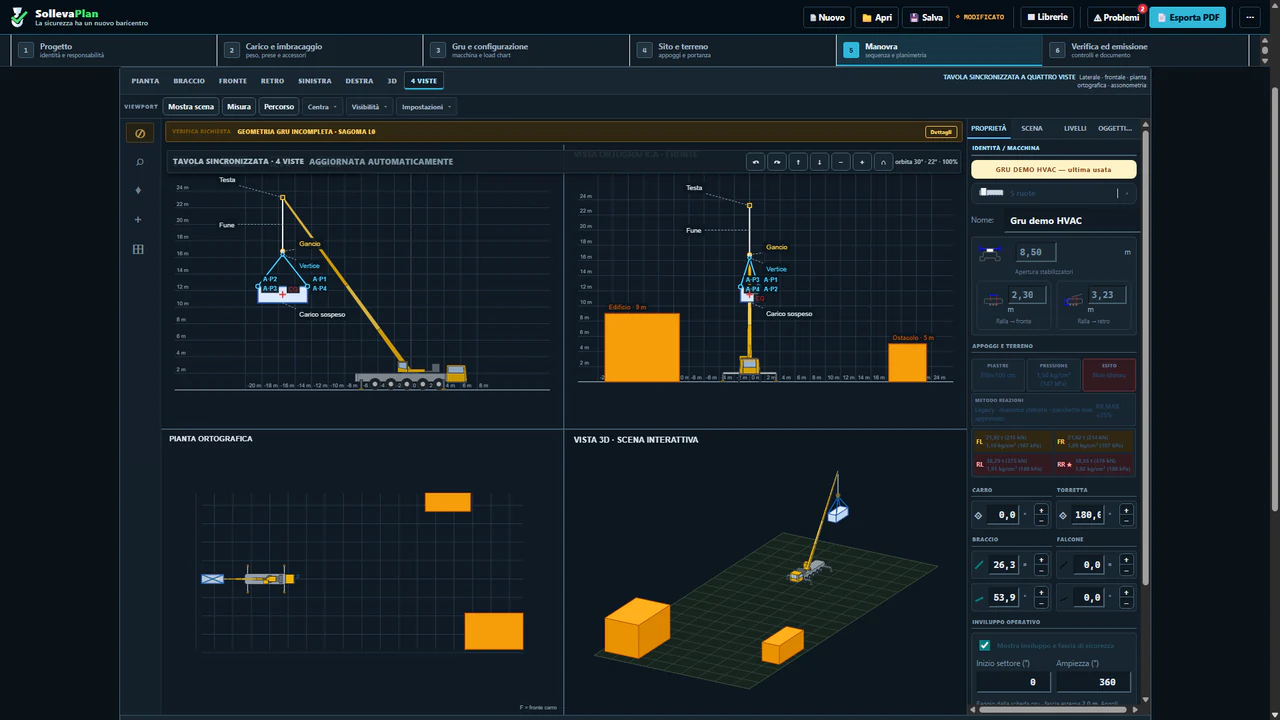Open the grid layout tool in the sidebar

point(138,249)
